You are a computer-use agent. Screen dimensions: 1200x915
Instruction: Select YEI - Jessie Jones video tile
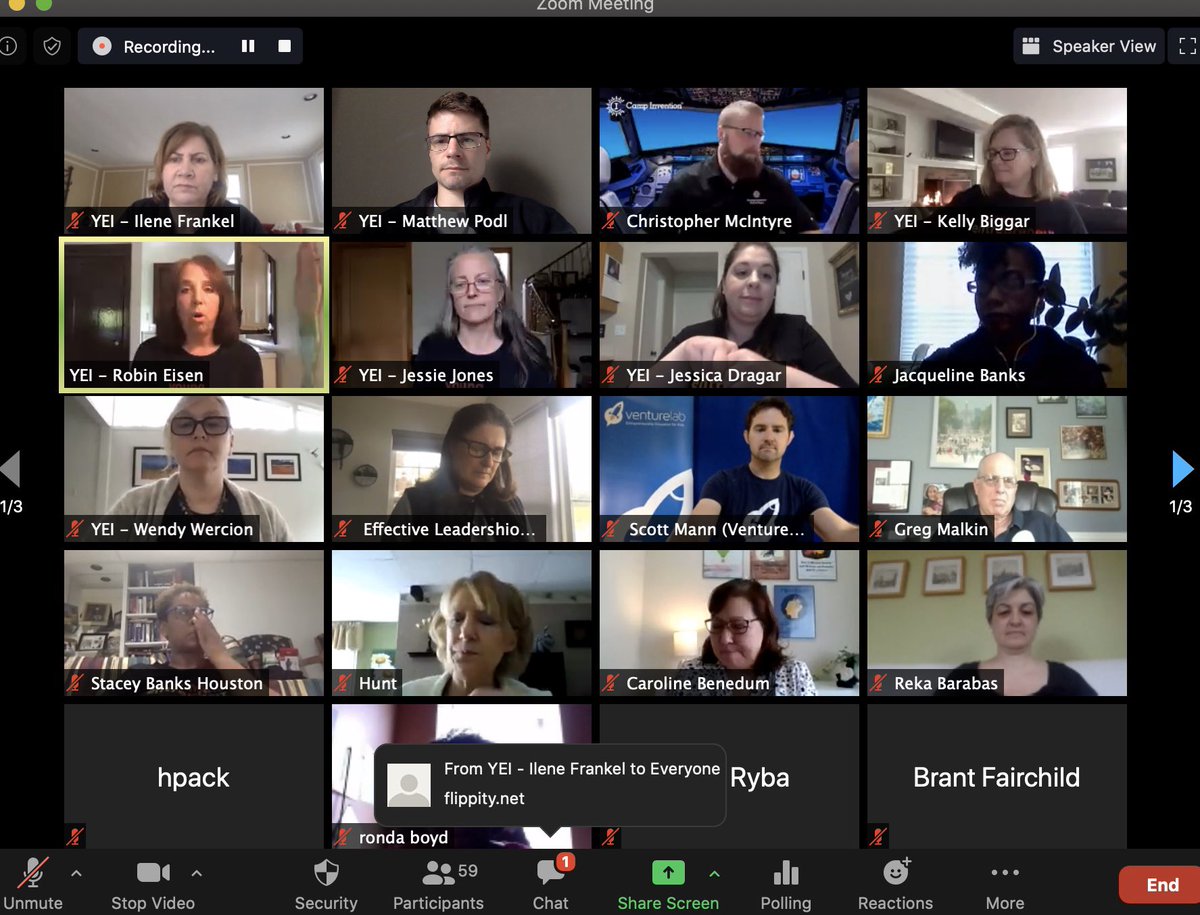click(x=462, y=315)
